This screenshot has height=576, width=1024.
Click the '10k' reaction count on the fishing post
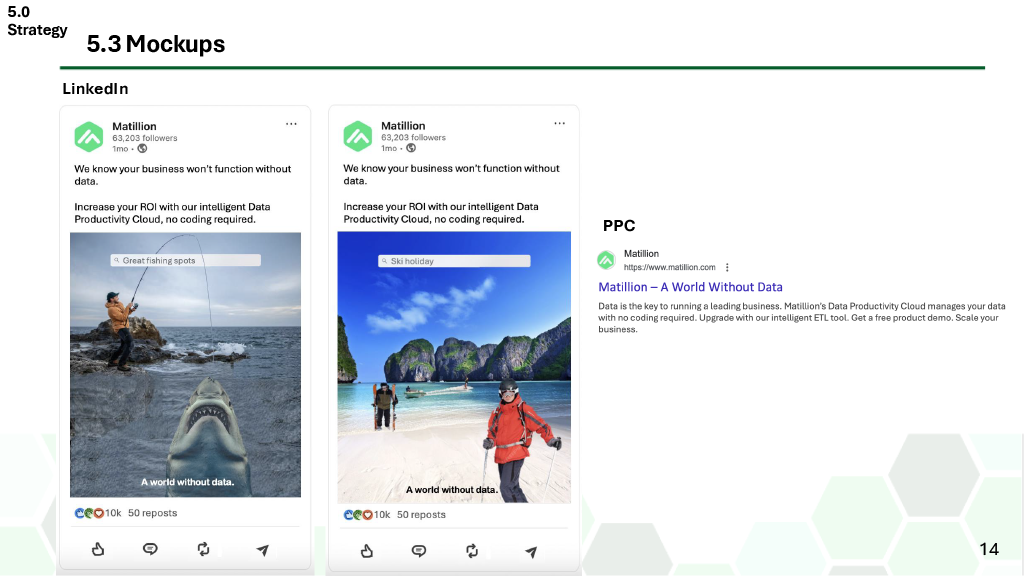point(113,513)
